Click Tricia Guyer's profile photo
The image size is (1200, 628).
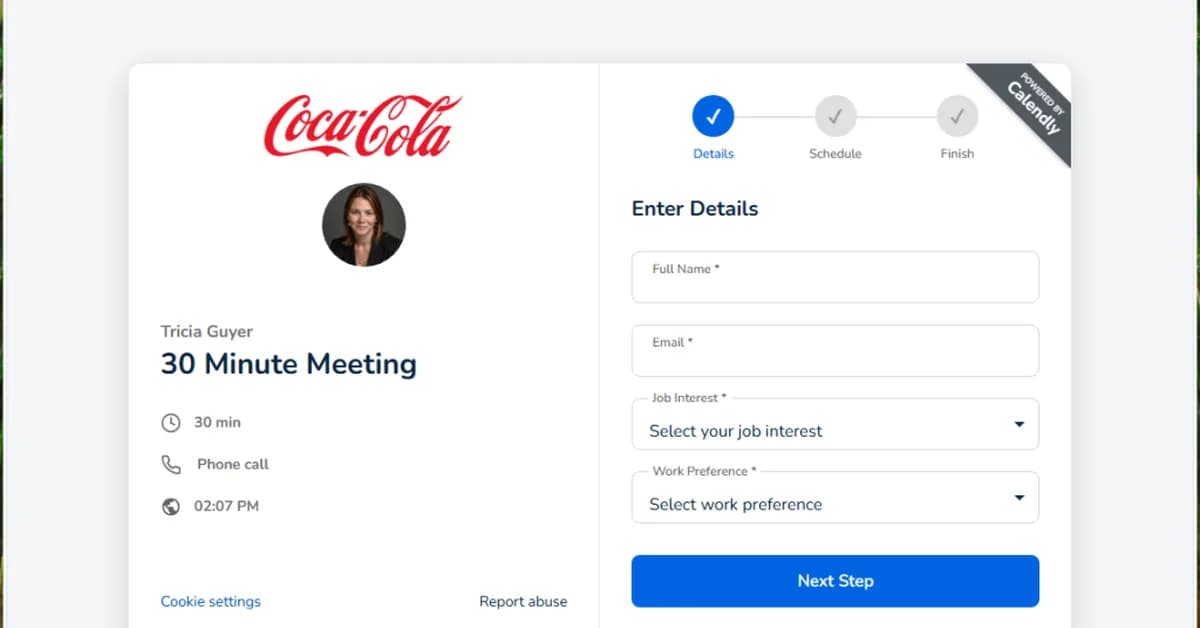tap(363, 225)
